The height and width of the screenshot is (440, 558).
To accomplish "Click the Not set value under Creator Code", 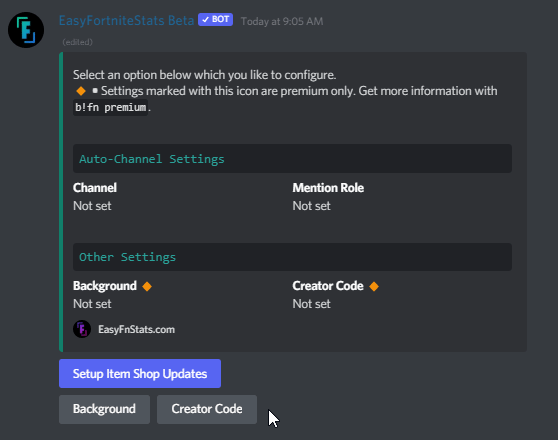I will pos(311,304).
